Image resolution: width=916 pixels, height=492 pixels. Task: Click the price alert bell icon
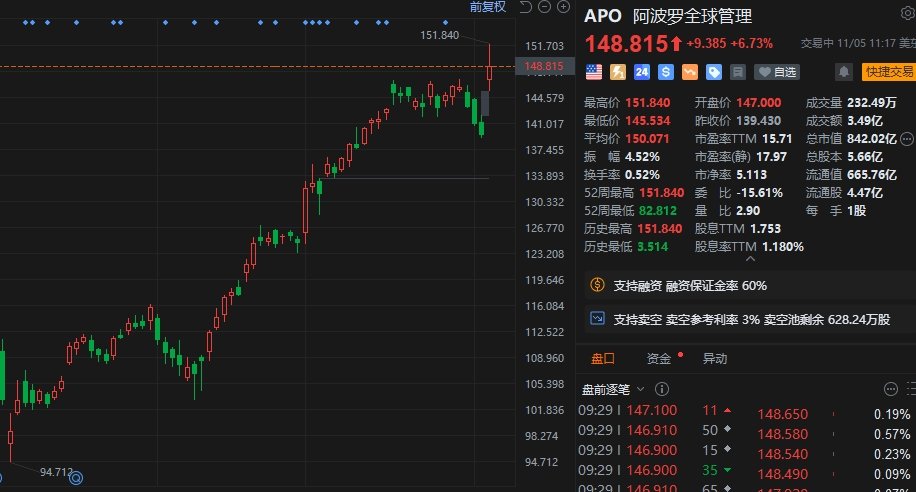(844, 72)
